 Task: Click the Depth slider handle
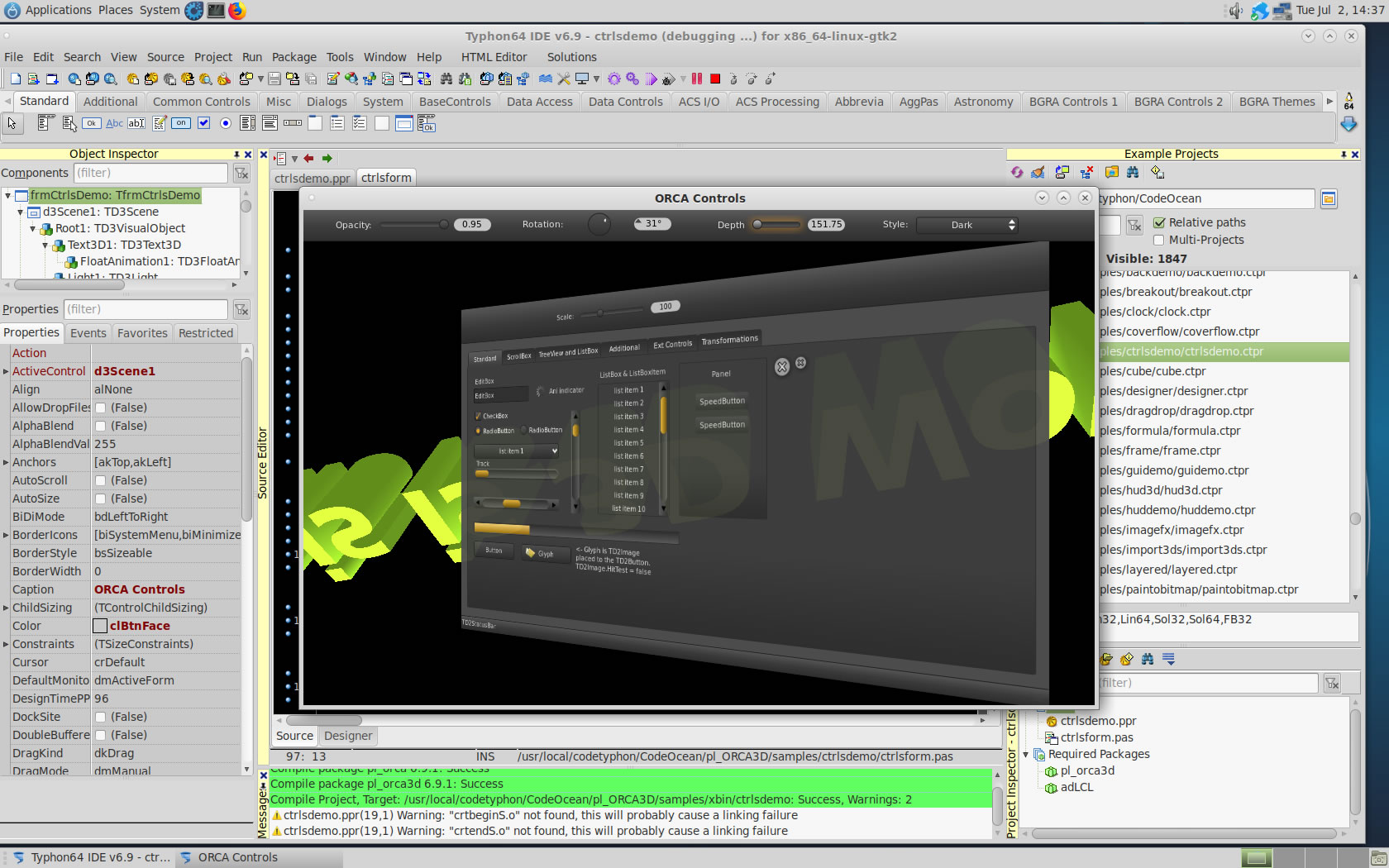click(757, 224)
